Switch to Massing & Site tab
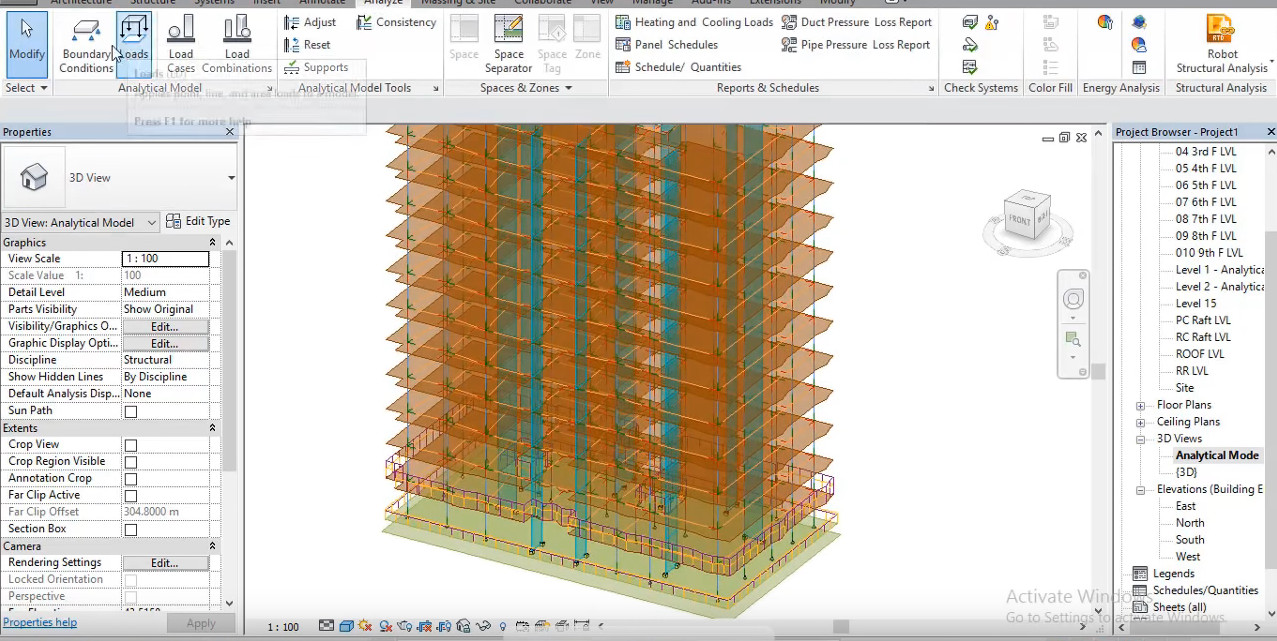 (x=459, y=3)
